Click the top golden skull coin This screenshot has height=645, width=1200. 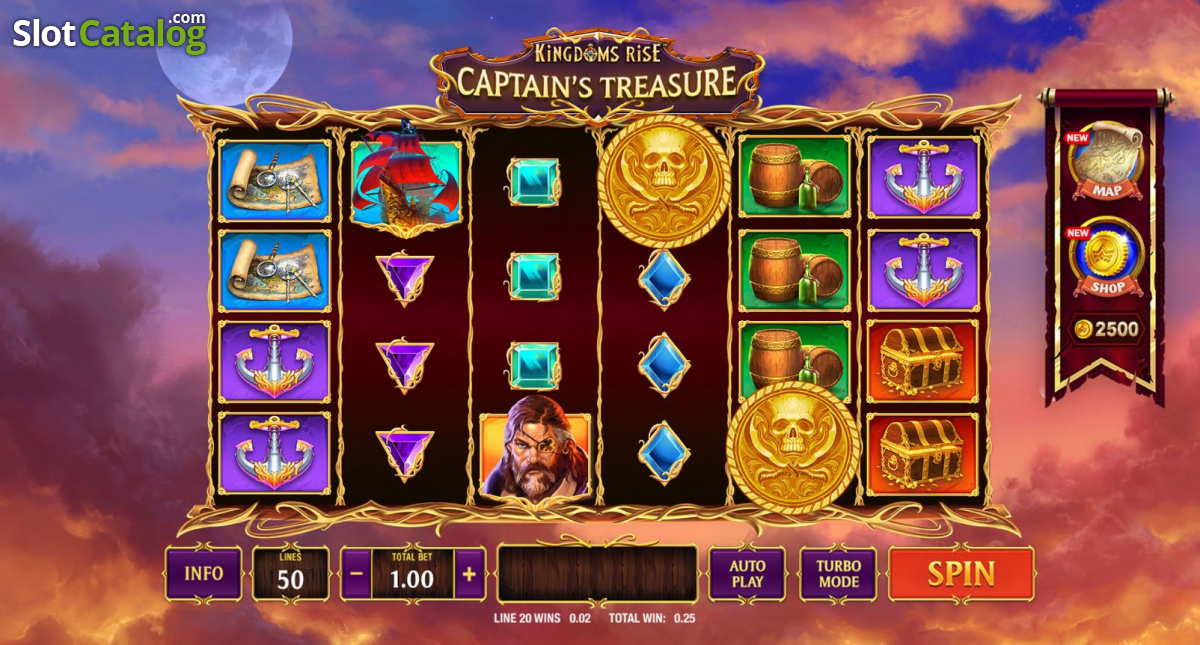pos(663,182)
